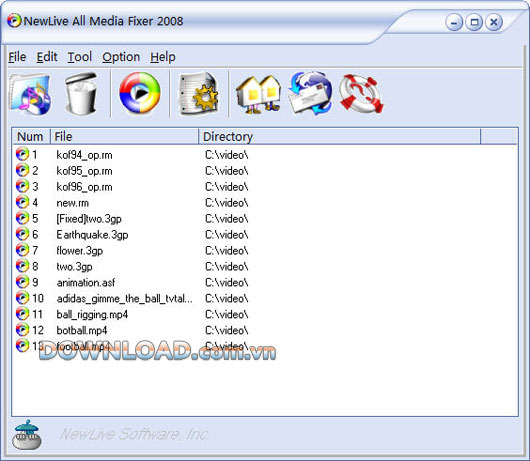The height and width of the screenshot is (461, 530).
Task: Select file kof96_op.rm
Action: coord(85,187)
